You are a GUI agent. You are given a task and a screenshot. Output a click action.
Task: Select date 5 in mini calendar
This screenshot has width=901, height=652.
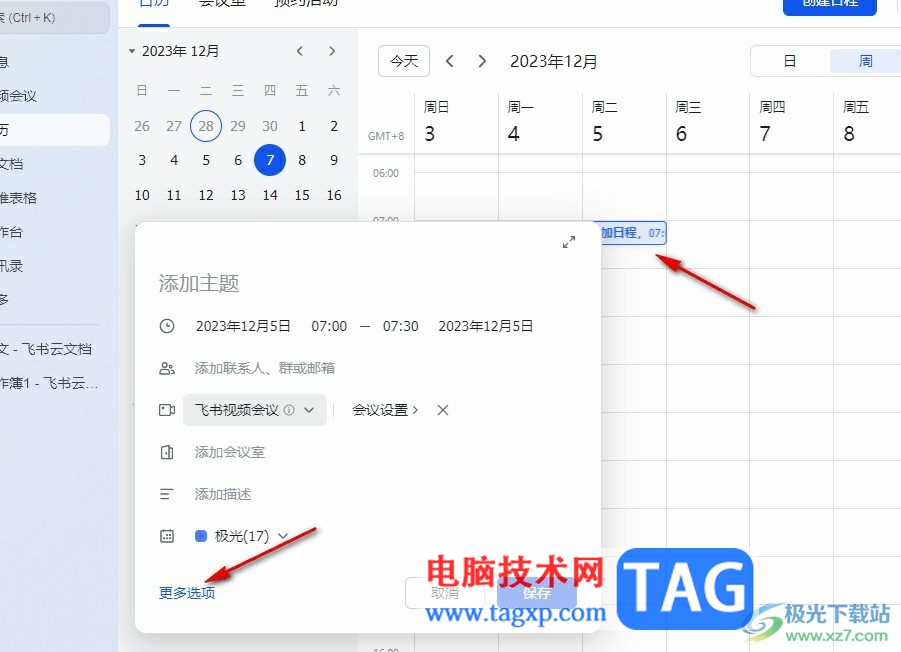(206, 160)
